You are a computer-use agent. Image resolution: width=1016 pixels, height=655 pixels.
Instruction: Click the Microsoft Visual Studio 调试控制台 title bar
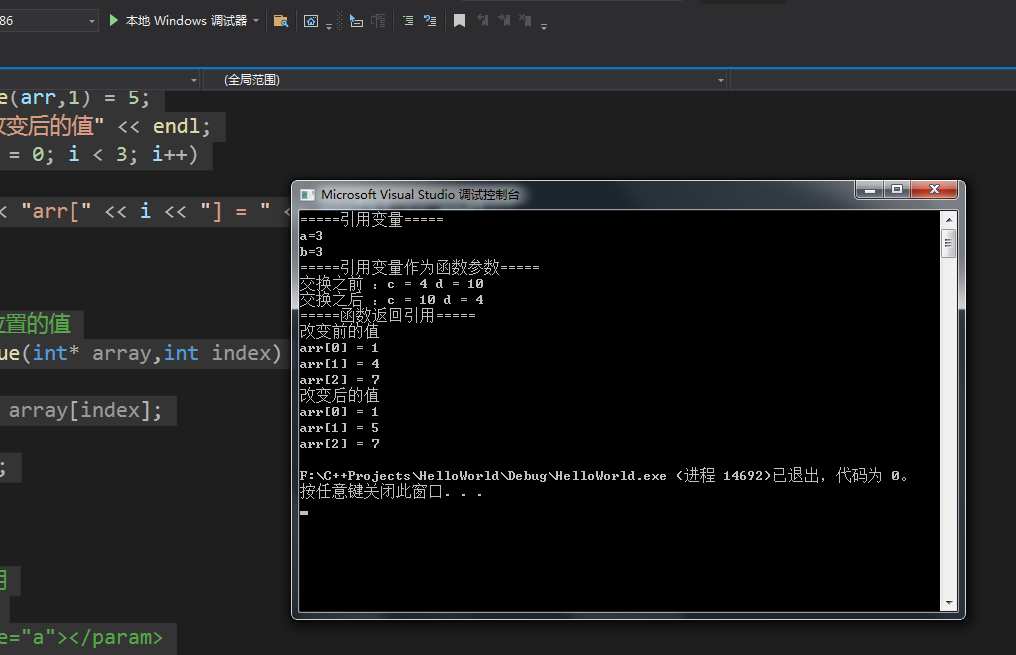(x=575, y=194)
